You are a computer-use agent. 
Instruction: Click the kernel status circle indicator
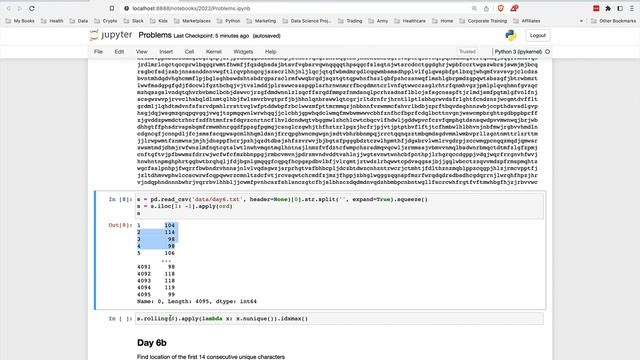pos(548,52)
